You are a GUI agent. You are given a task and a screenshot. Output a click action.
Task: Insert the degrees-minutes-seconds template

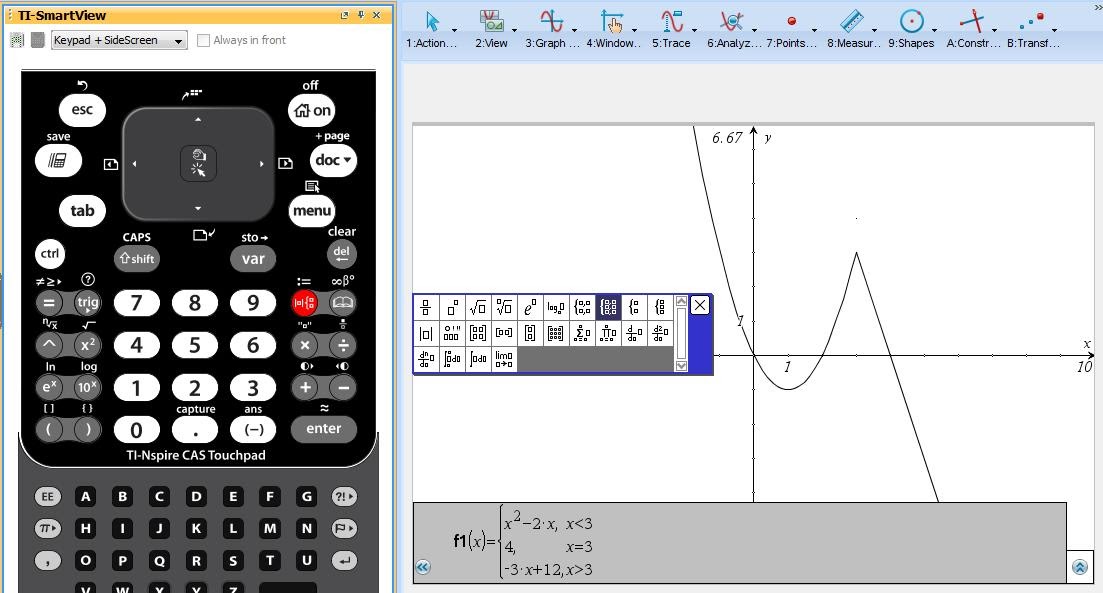click(452, 333)
